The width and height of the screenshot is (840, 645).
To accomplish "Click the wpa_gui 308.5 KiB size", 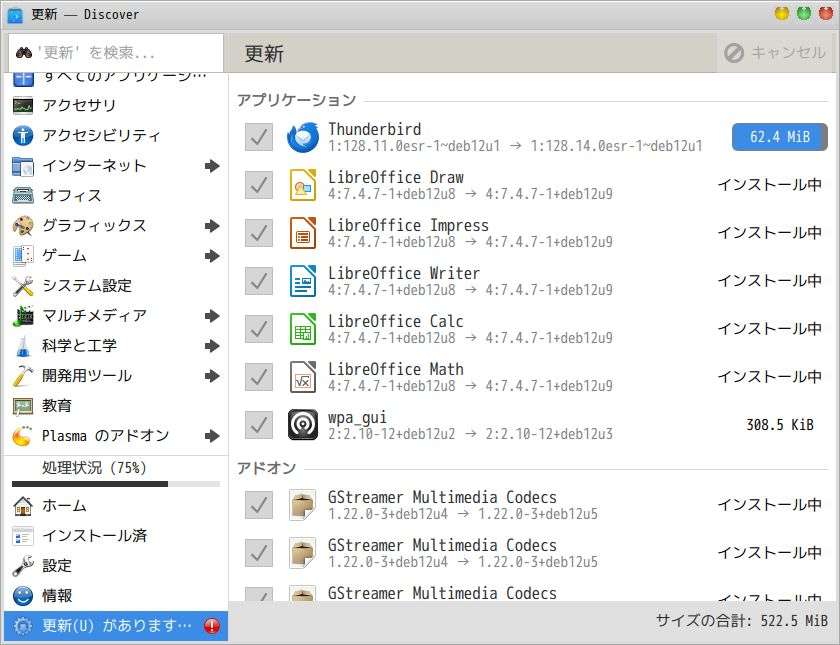I will pos(779,425).
